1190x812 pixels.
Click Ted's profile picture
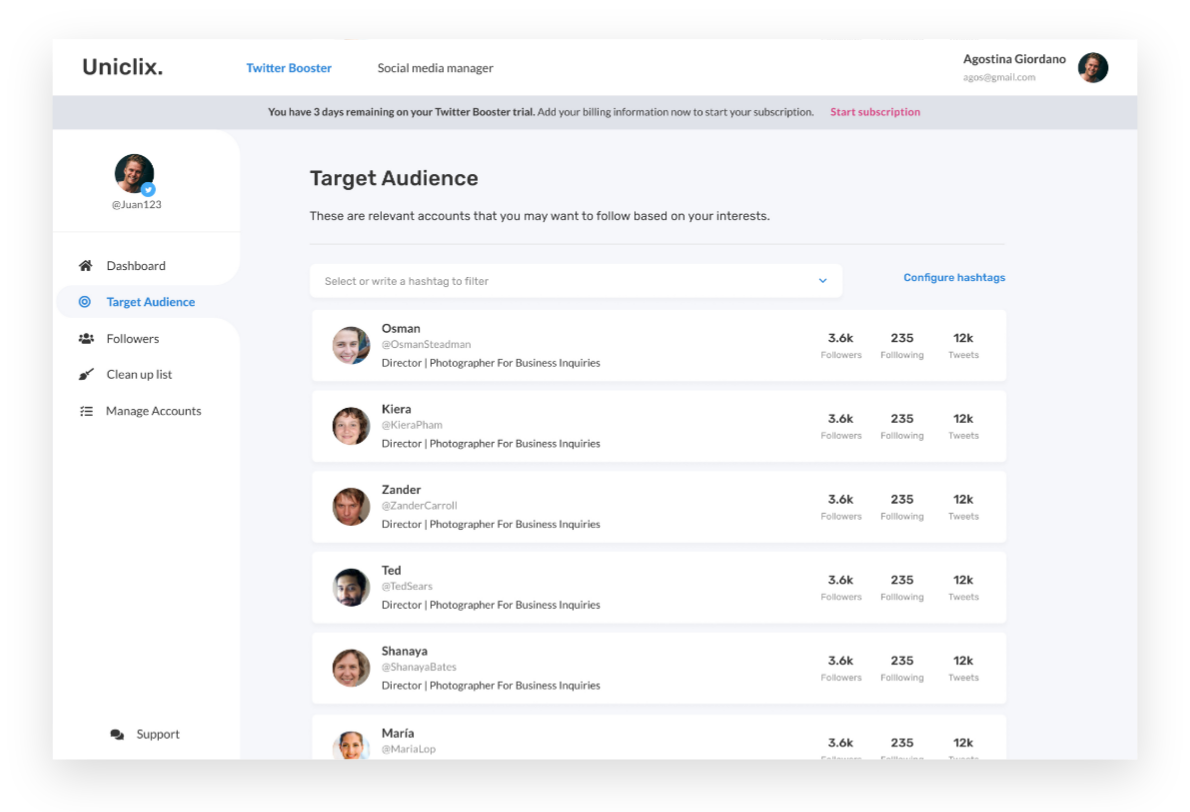(x=351, y=587)
